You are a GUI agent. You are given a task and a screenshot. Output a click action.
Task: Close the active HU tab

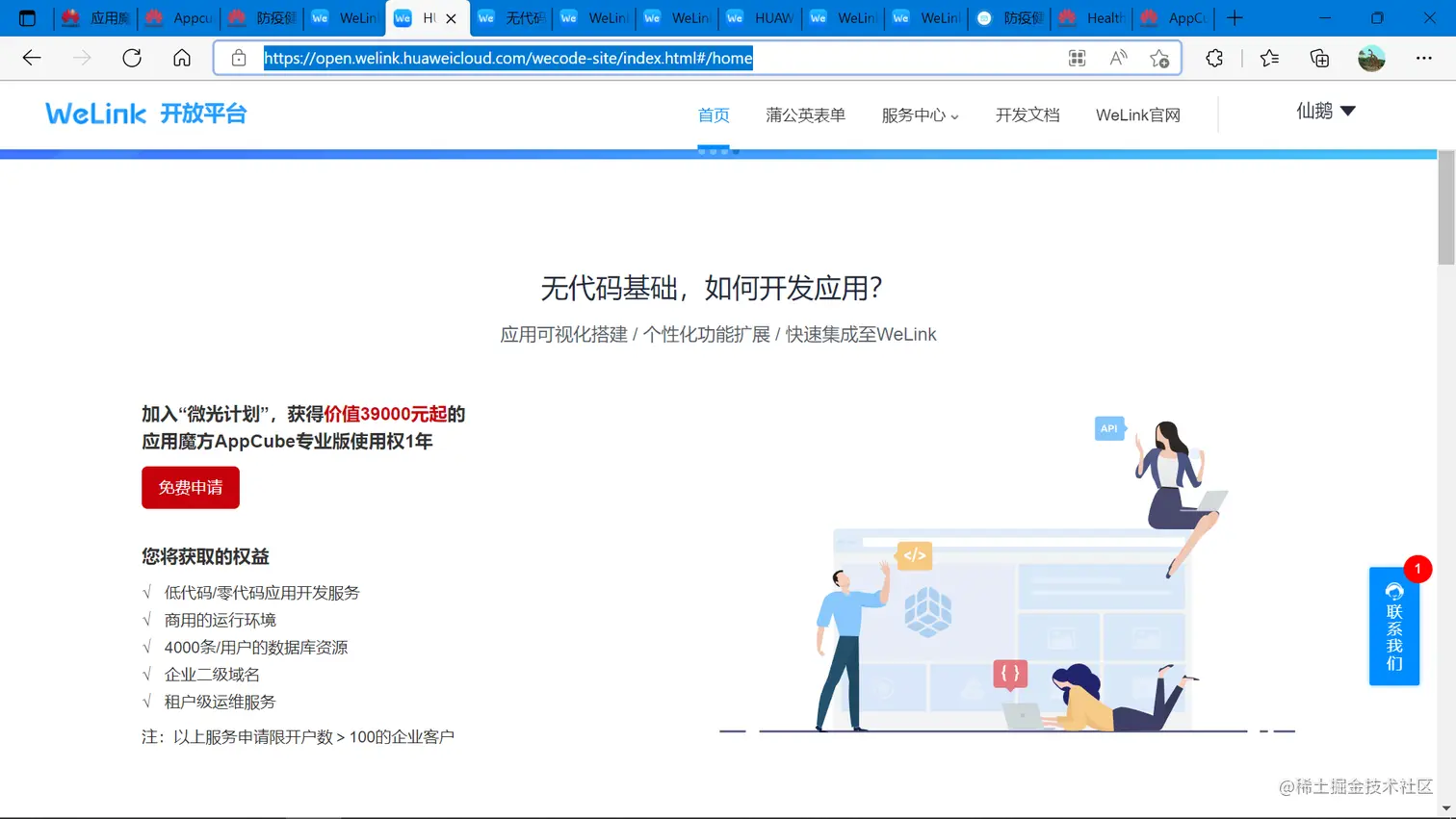[451, 18]
